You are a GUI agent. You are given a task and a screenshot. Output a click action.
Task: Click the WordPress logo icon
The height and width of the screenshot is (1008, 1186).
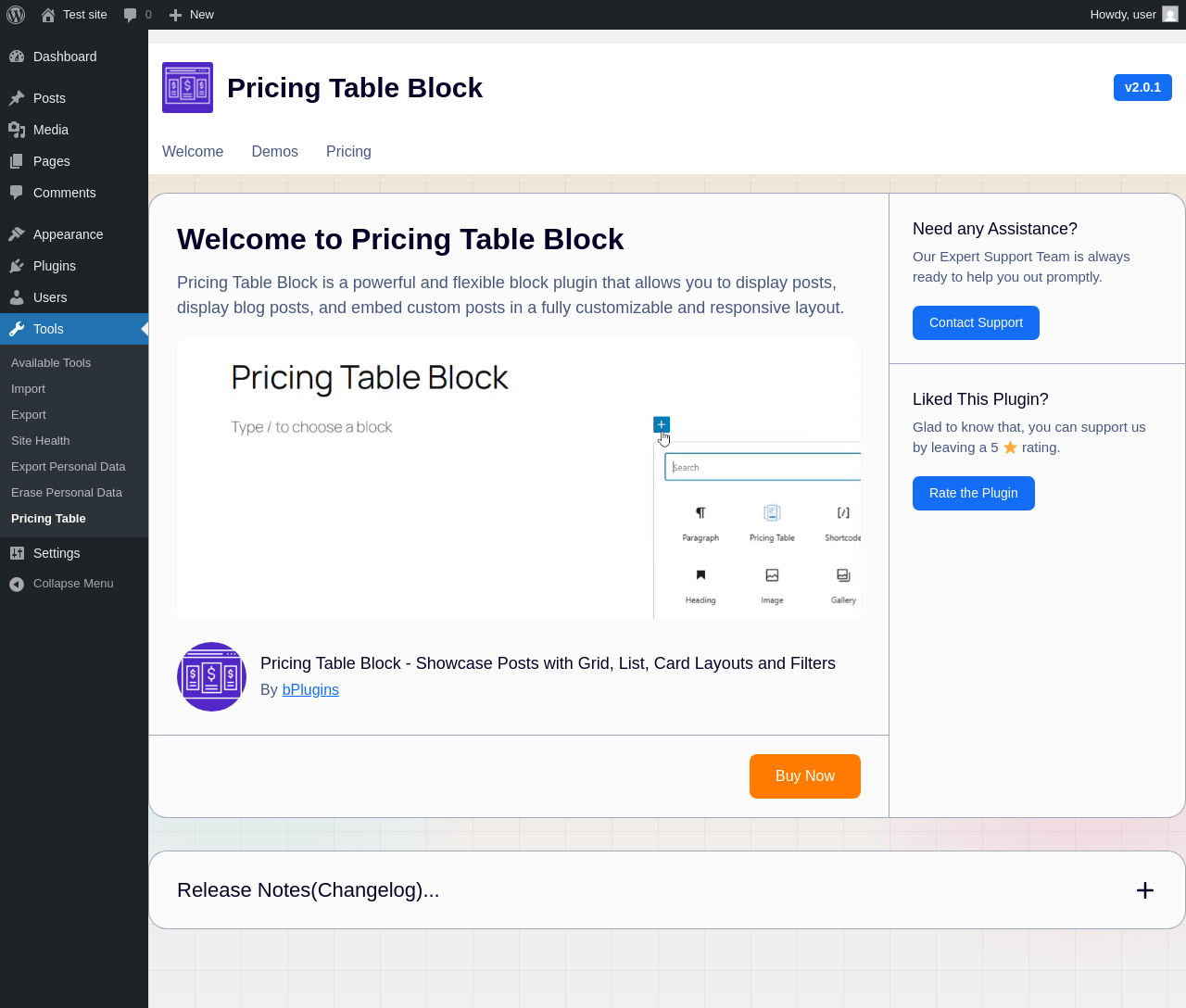pos(16,15)
